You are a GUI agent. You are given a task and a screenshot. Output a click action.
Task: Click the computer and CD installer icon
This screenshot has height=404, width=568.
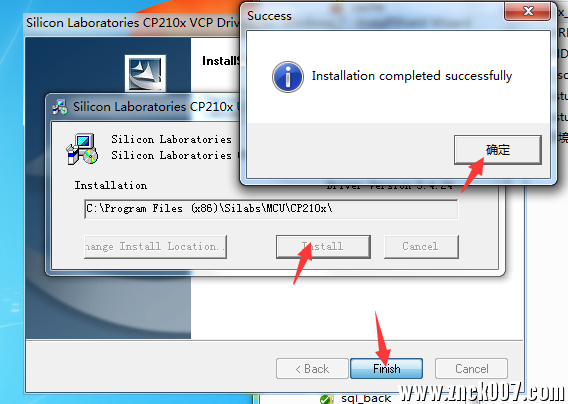click(82, 149)
